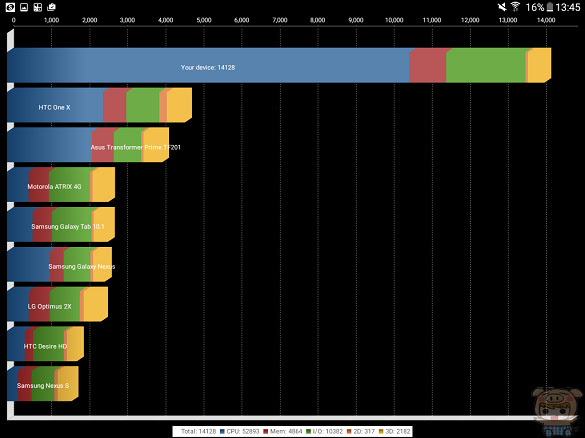585x438 pixels.
Task: Select the HTC One X bar
Action: coord(99,105)
